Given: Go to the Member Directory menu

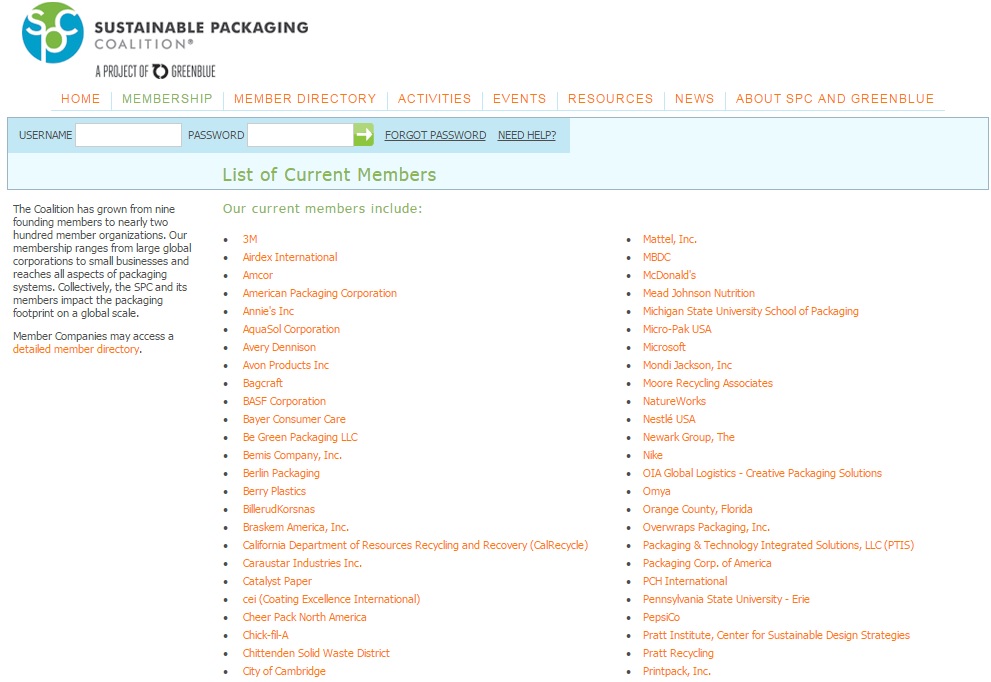Looking at the screenshot, I should click(305, 99).
